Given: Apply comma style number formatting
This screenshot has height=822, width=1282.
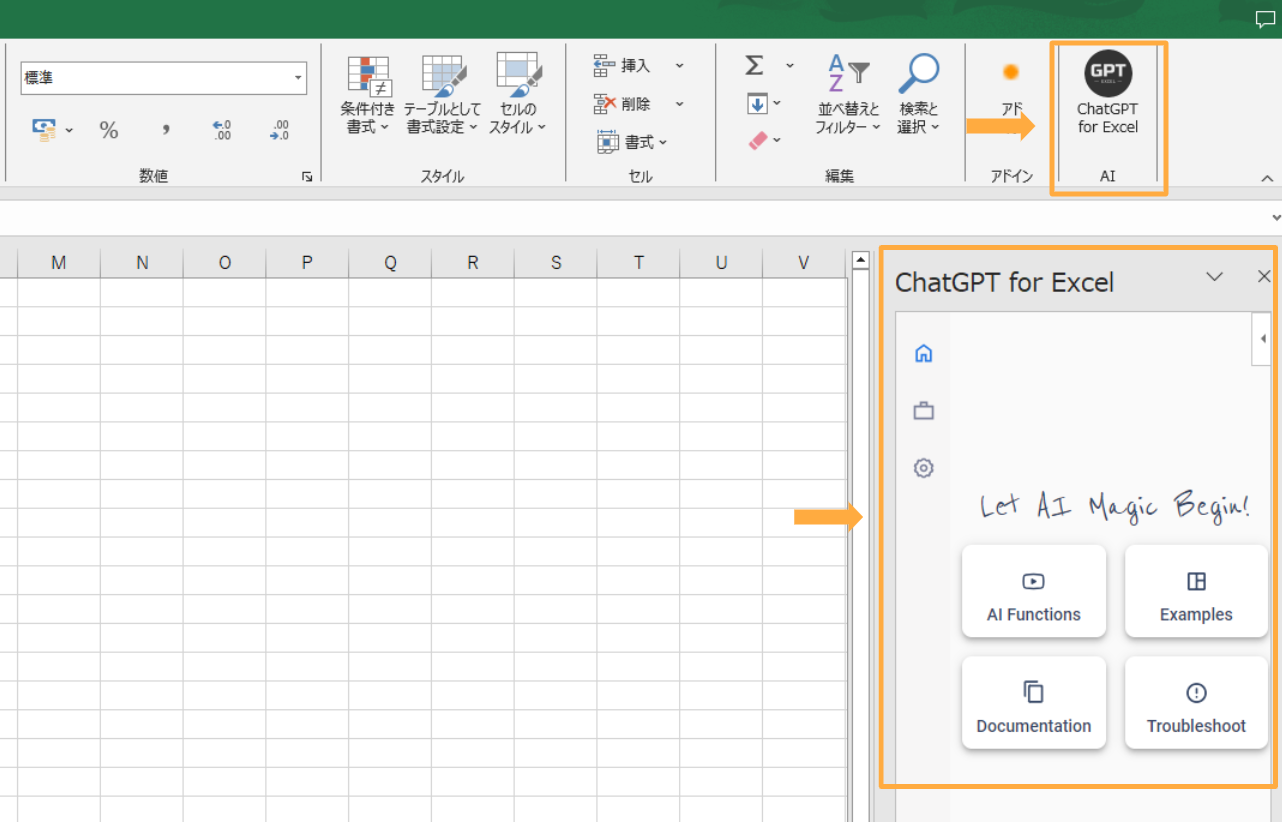Looking at the screenshot, I should pos(165,130).
